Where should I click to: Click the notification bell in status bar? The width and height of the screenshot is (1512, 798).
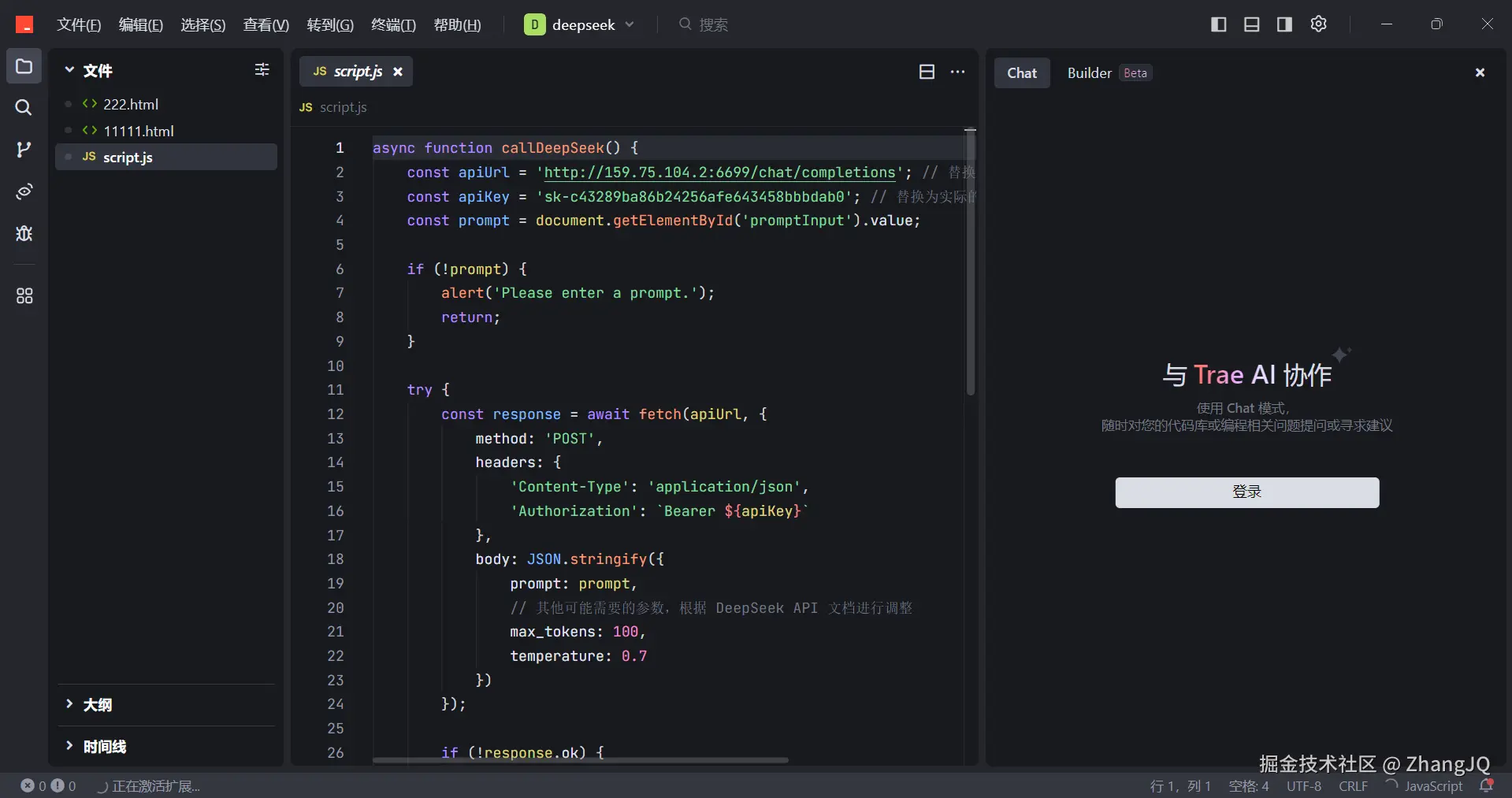(1486, 785)
